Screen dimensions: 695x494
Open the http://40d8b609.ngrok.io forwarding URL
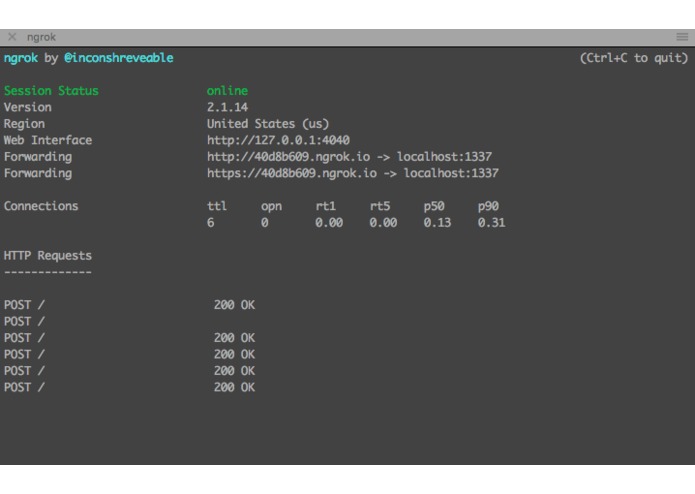289,157
